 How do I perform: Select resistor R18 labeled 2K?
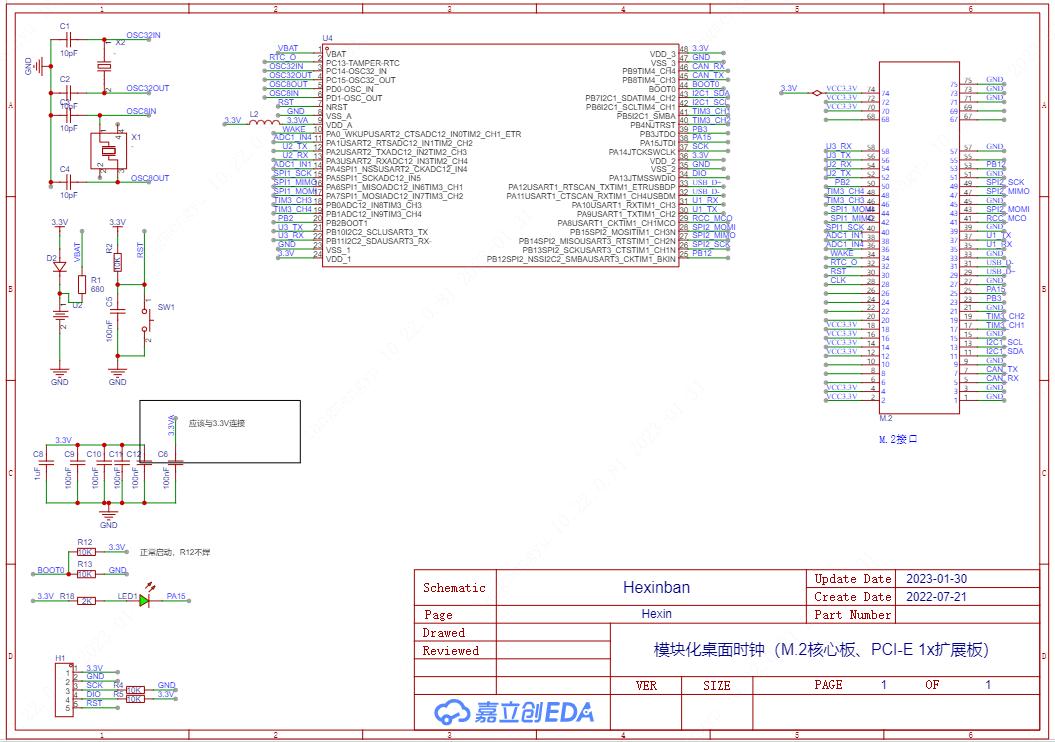(x=87, y=600)
